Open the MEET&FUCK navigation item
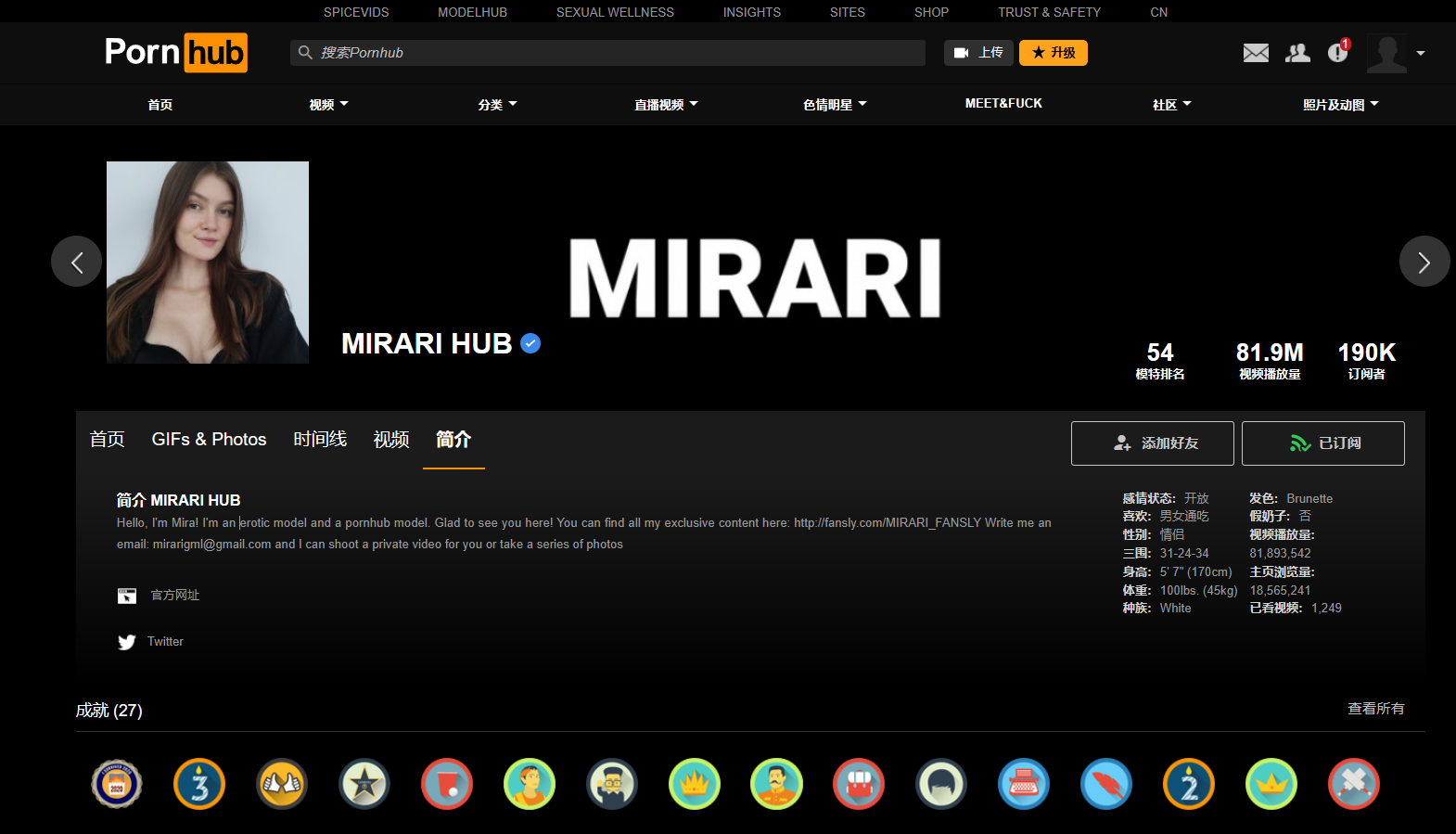Screen dimensions: 1456x834 [x=1003, y=104]
